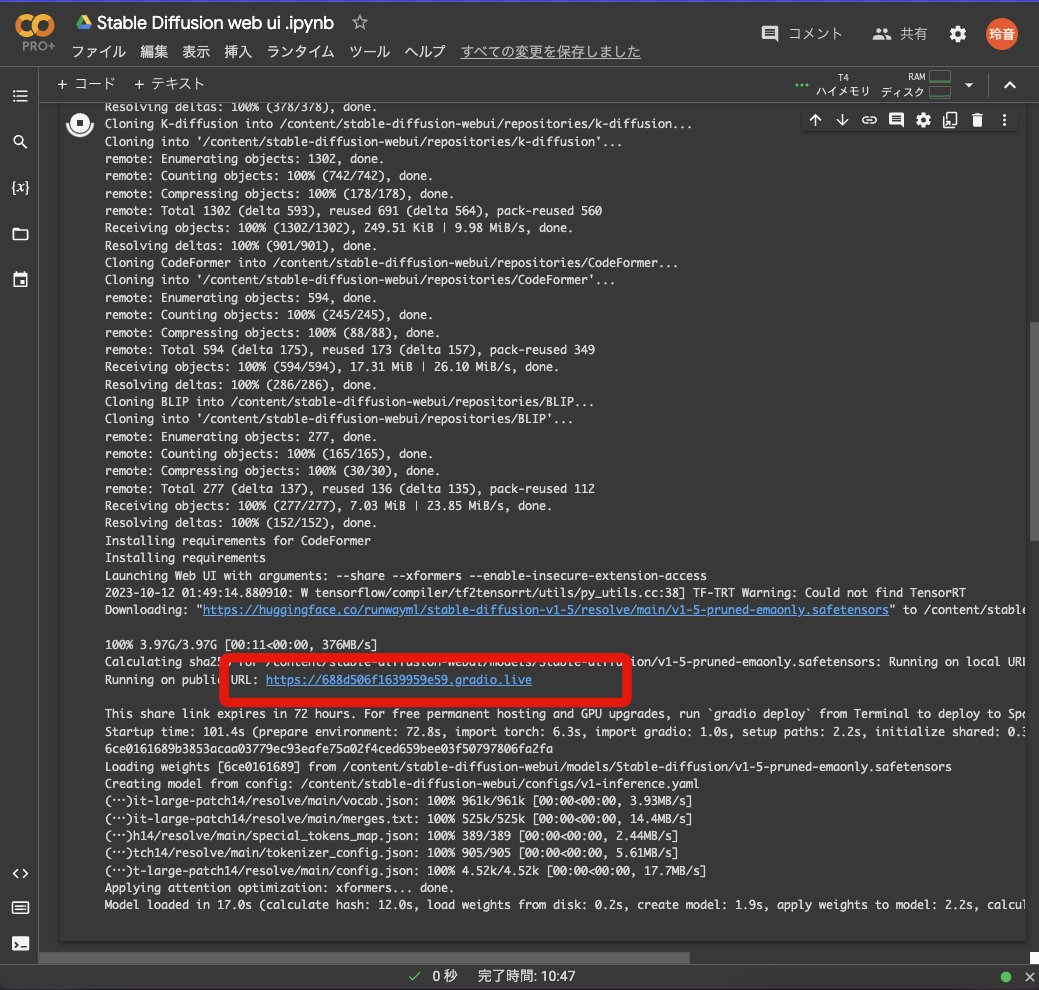This screenshot has width=1039, height=990.
Task: Open the 編集 menu
Action: point(154,52)
